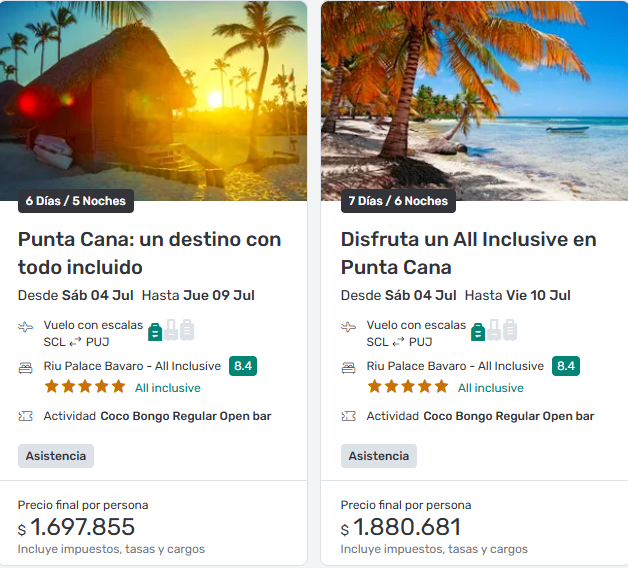Click Asistencia tag in left card
628x568 pixels.
[x=56, y=456]
